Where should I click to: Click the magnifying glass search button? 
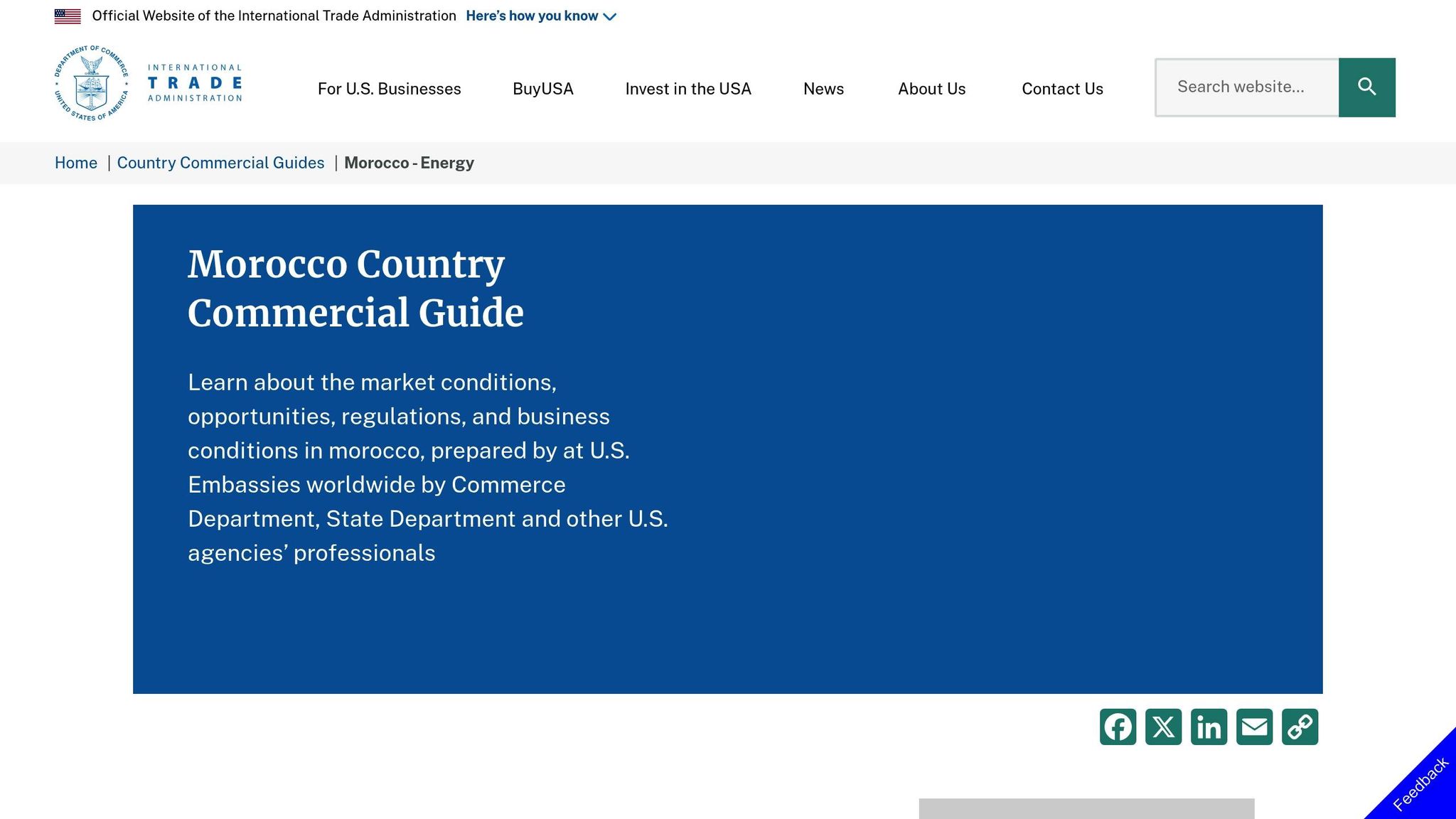(x=1366, y=87)
